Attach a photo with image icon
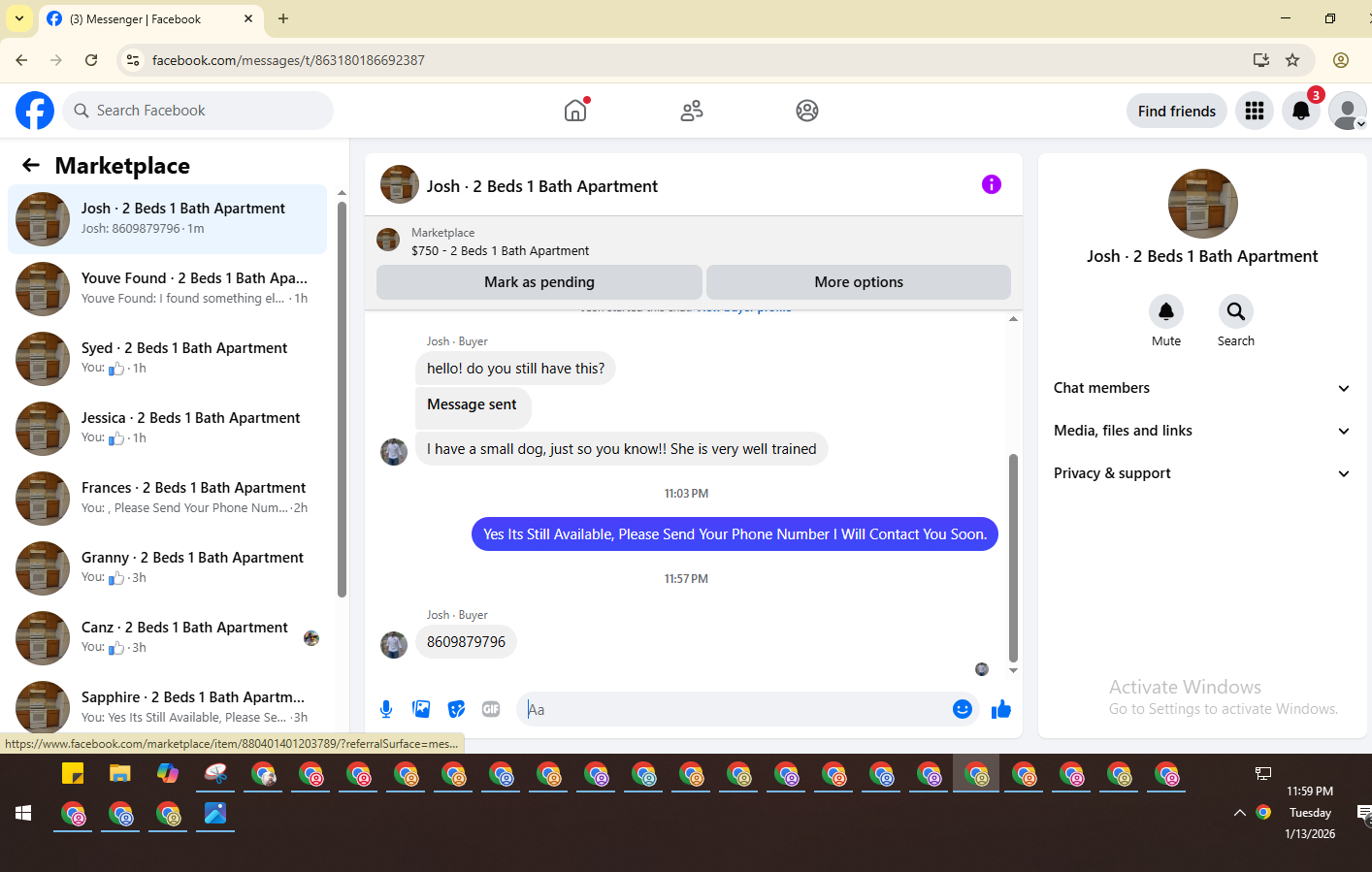This screenshot has height=872, width=1372. pyautogui.click(x=421, y=709)
